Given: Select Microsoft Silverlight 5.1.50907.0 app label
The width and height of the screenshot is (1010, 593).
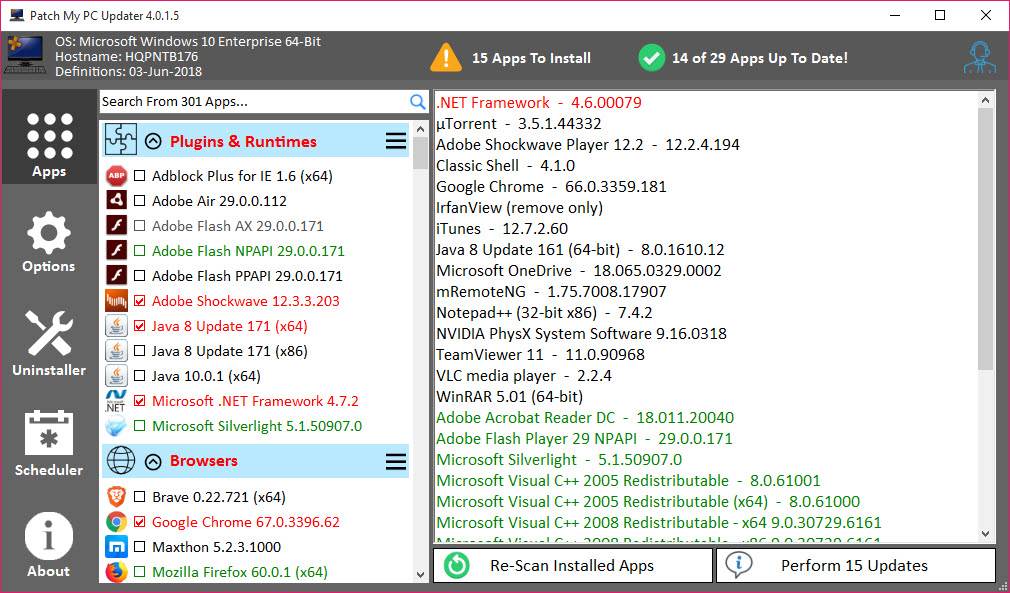Looking at the screenshot, I should click(x=257, y=426).
